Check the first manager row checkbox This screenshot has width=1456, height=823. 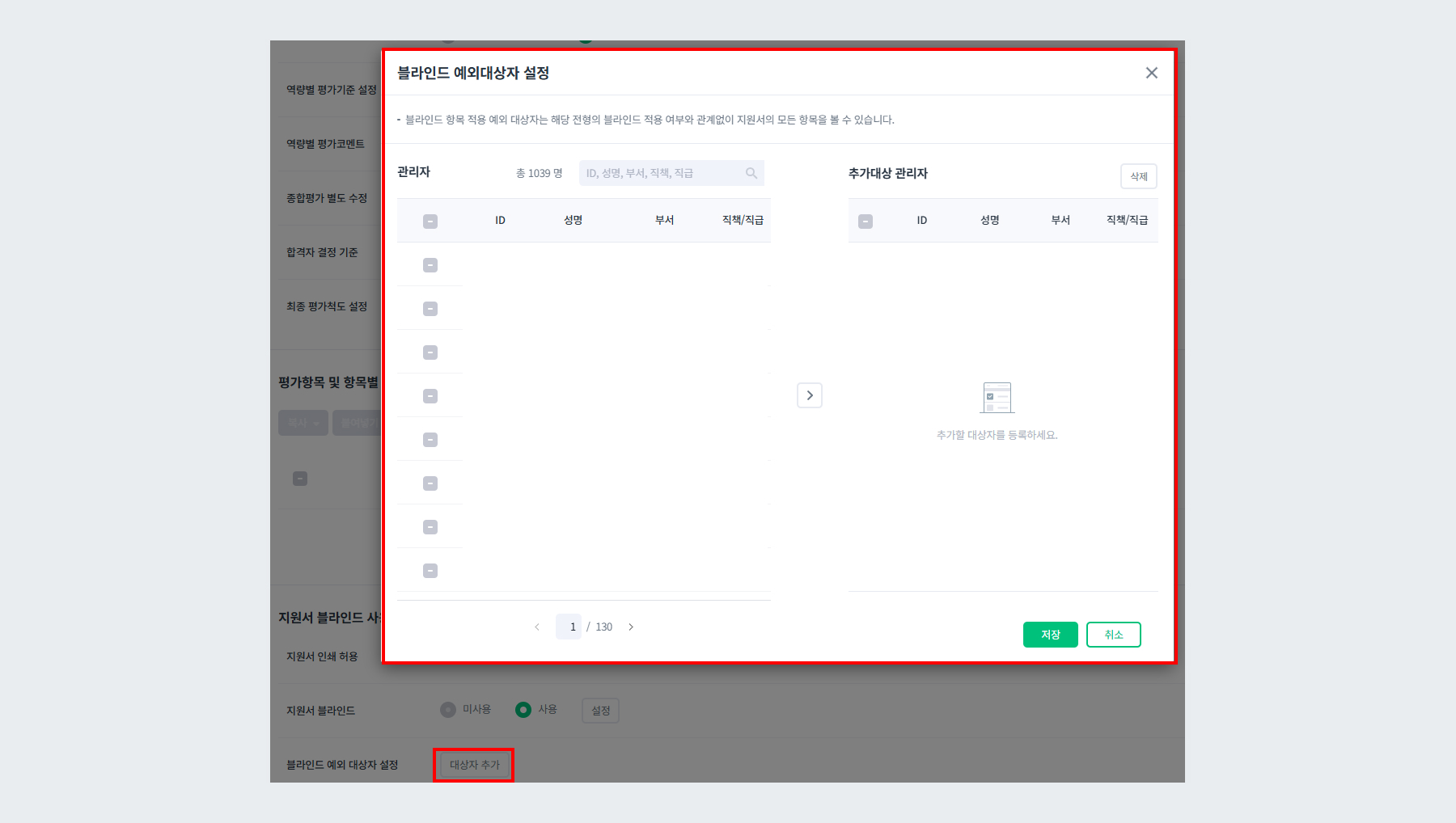430,264
